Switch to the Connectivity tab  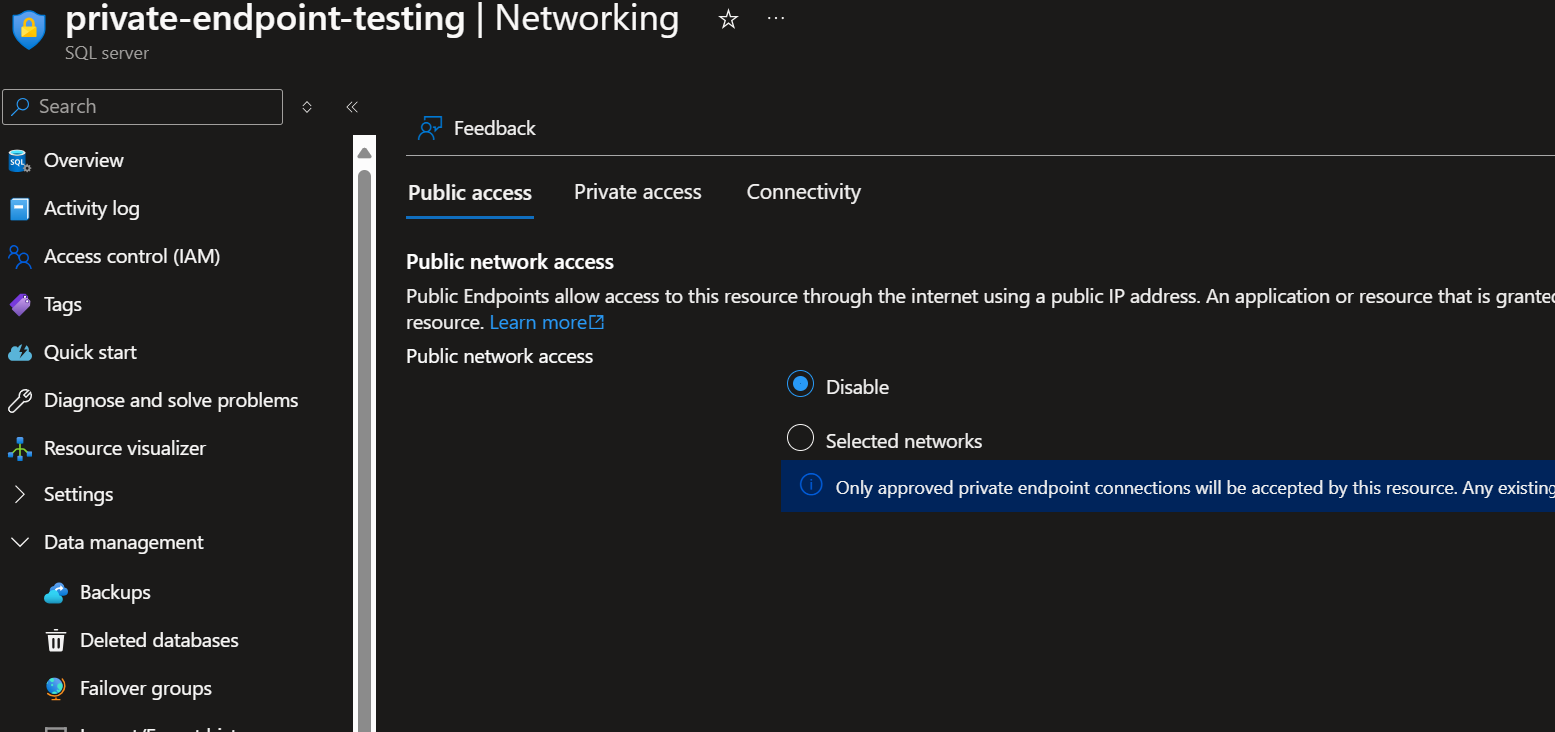[804, 192]
